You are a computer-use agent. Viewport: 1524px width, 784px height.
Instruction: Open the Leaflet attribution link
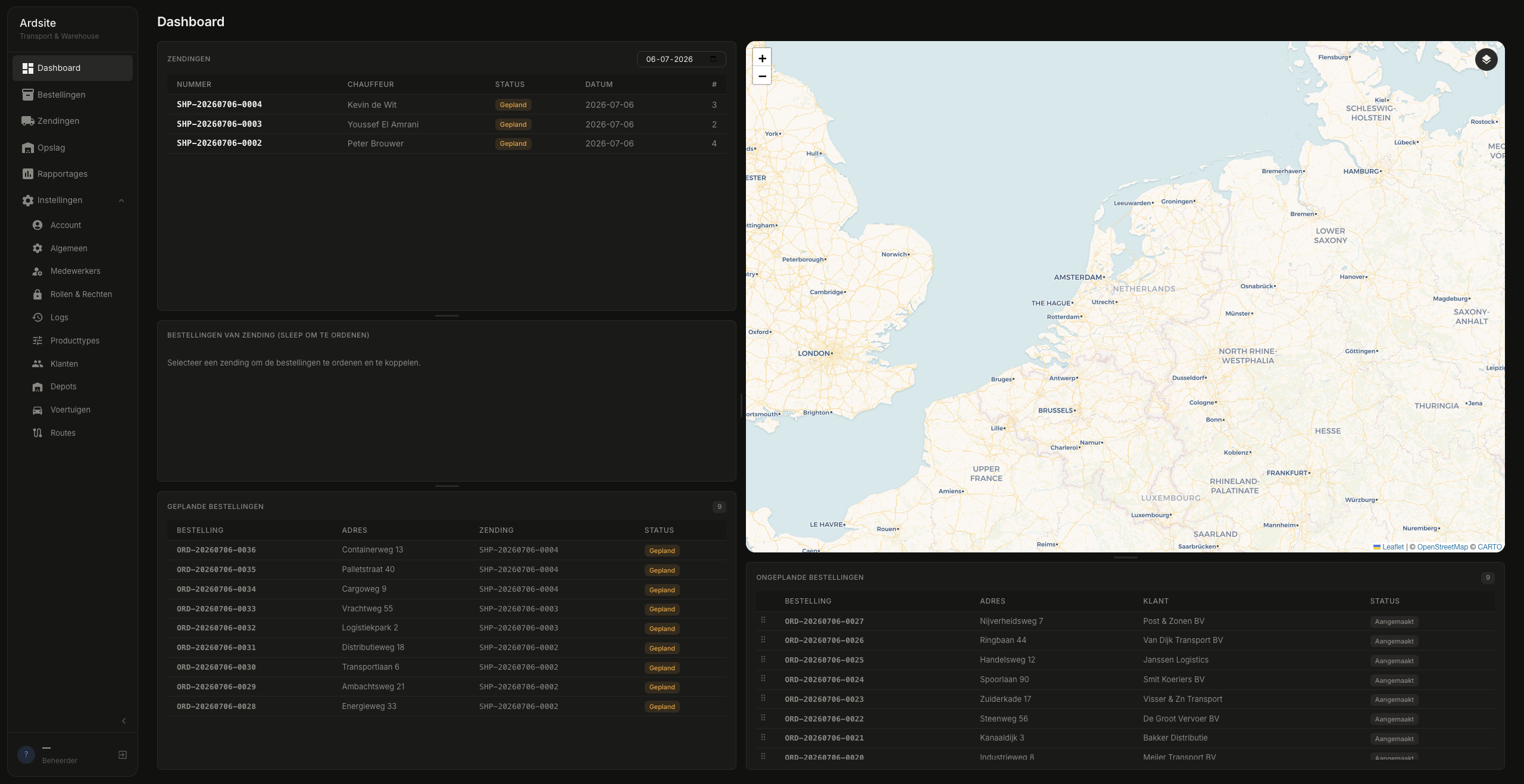pyautogui.click(x=1392, y=547)
